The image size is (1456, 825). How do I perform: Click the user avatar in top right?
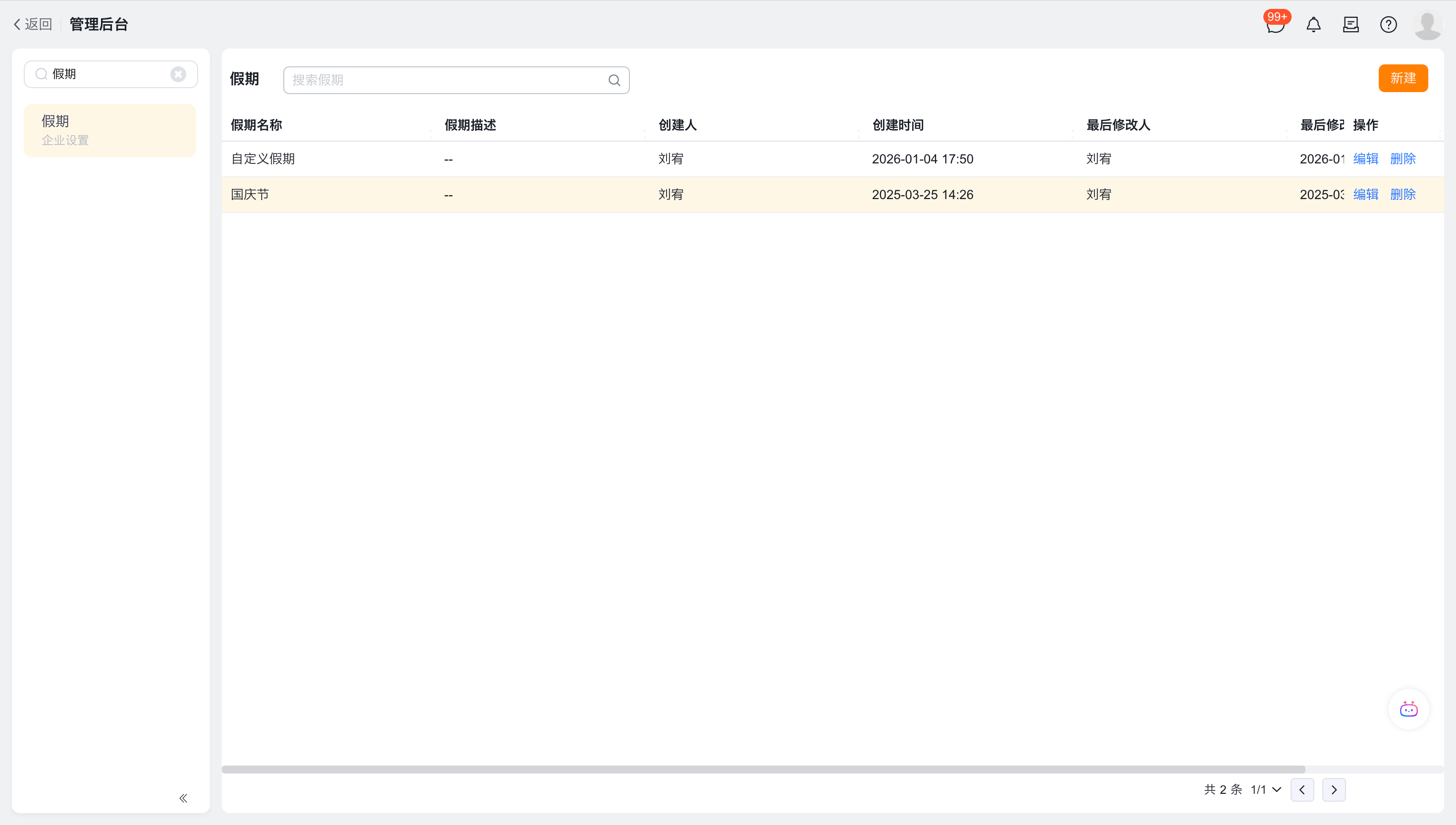click(1427, 25)
